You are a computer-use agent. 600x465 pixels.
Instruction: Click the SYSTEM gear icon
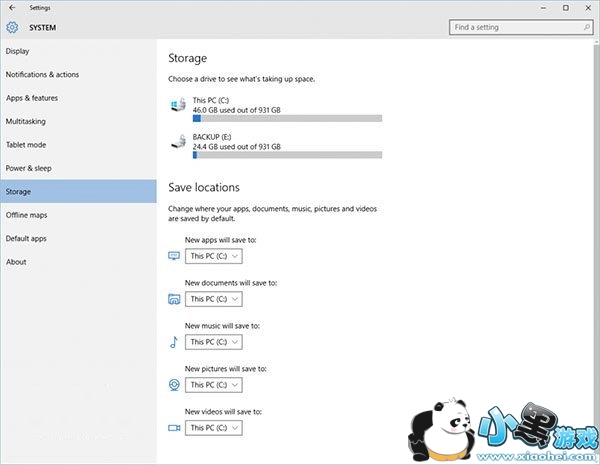[x=12, y=28]
